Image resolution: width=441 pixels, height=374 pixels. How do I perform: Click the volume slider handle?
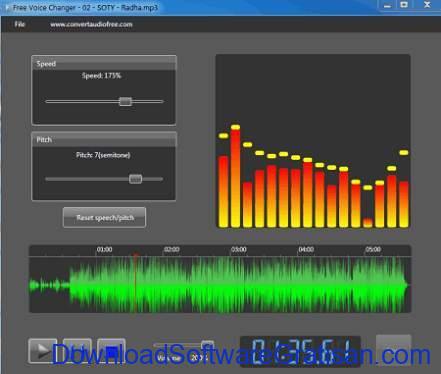pyautogui.click(x=208, y=345)
